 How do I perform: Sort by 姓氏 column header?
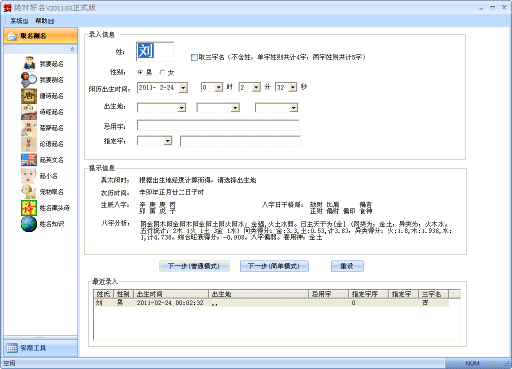click(103, 294)
